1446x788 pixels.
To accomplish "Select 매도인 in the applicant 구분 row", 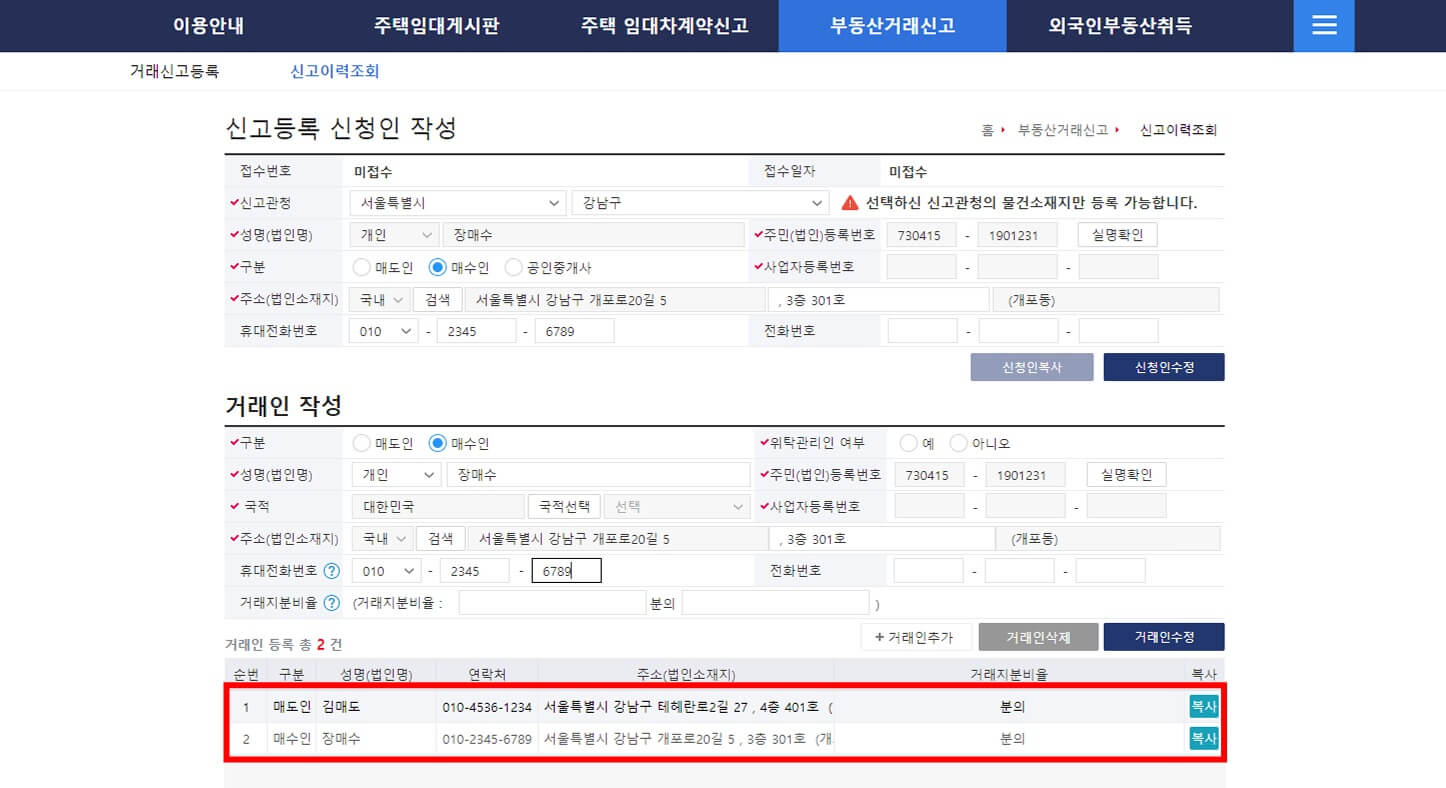I will click(359, 266).
